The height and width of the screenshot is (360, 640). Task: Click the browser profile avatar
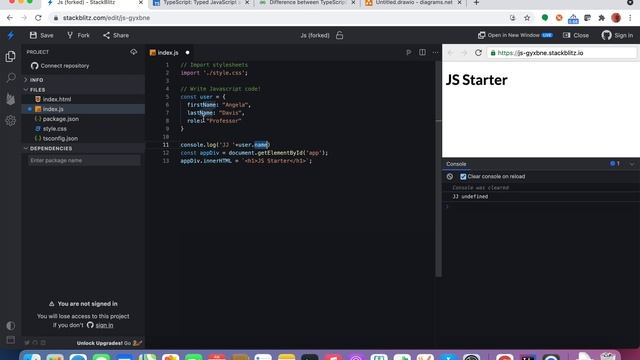tap(616, 18)
